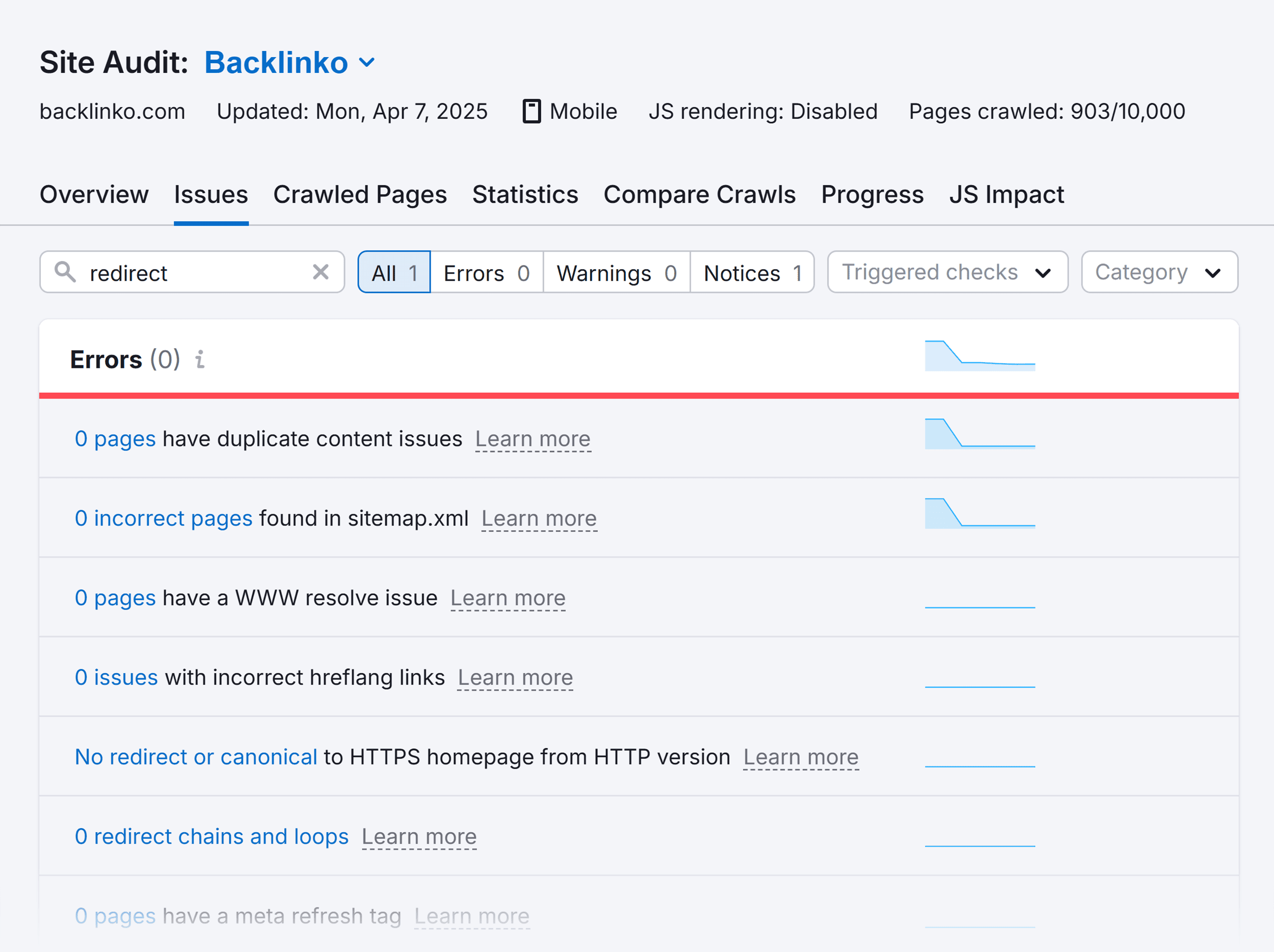Click the sitemap.xml incorrect pages trend chart
The image size is (1274, 952).
(979, 513)
